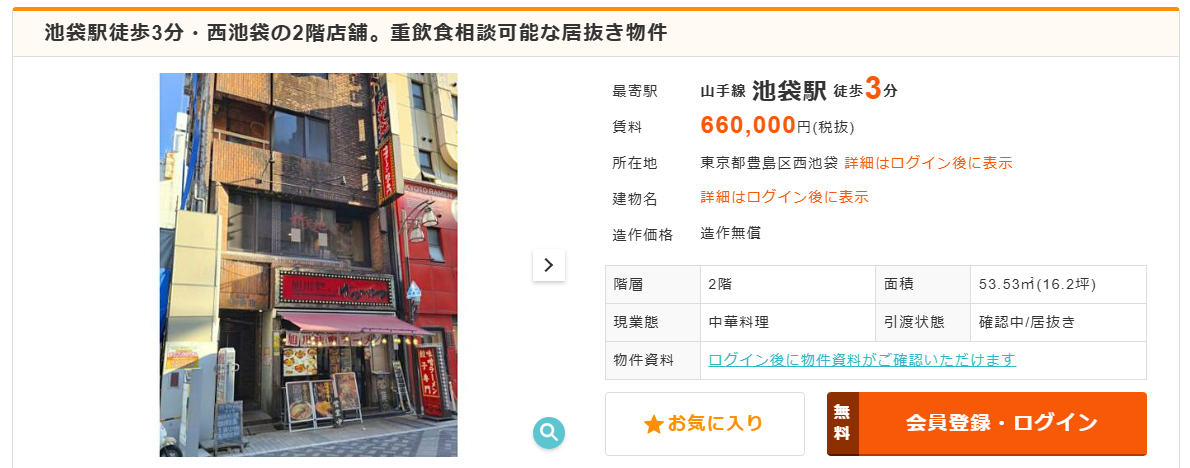Viewport: 1190px width, 468px height.
Task: Select the 中華料理 business type cell
Action: [x=788, y=322]
